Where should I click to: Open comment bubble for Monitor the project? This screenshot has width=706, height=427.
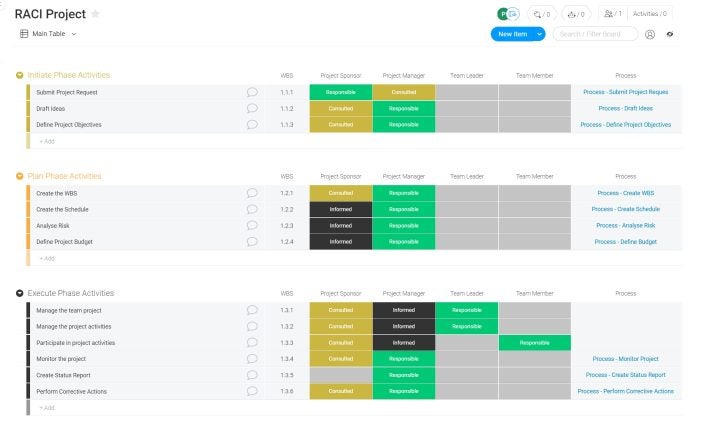coord(252,359)
